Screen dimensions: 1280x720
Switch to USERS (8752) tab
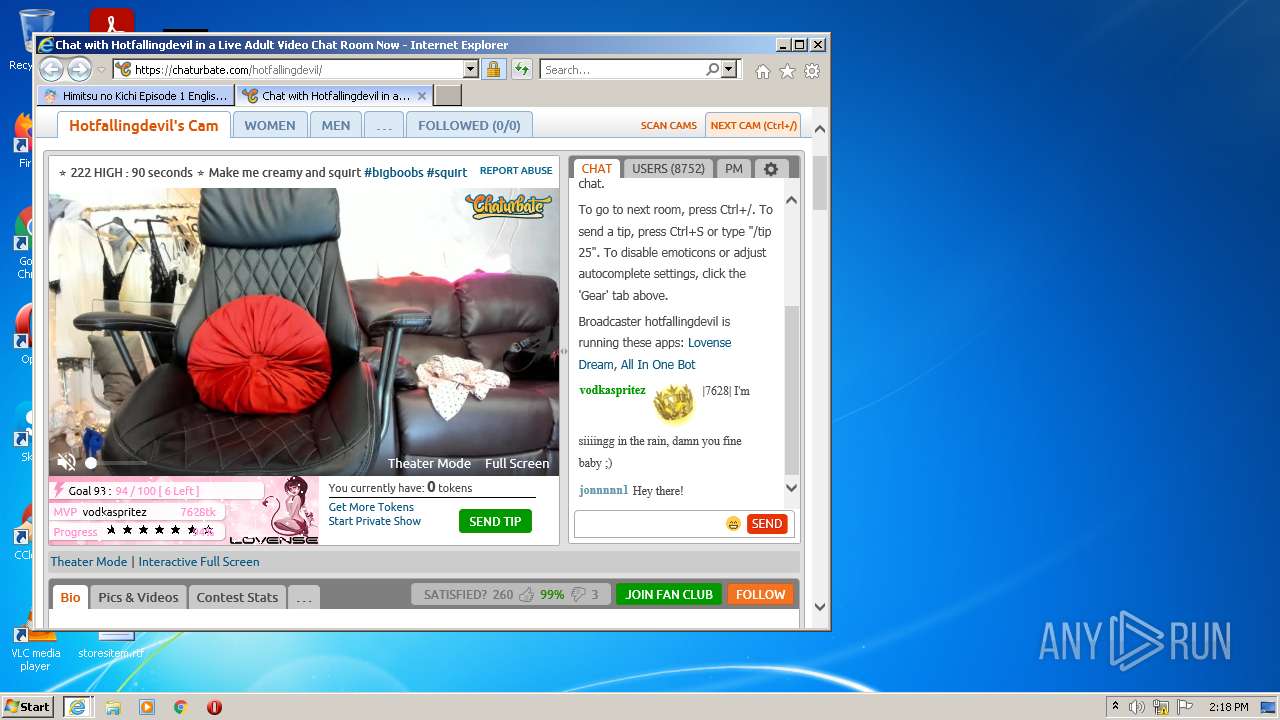[x=668, y=169]
